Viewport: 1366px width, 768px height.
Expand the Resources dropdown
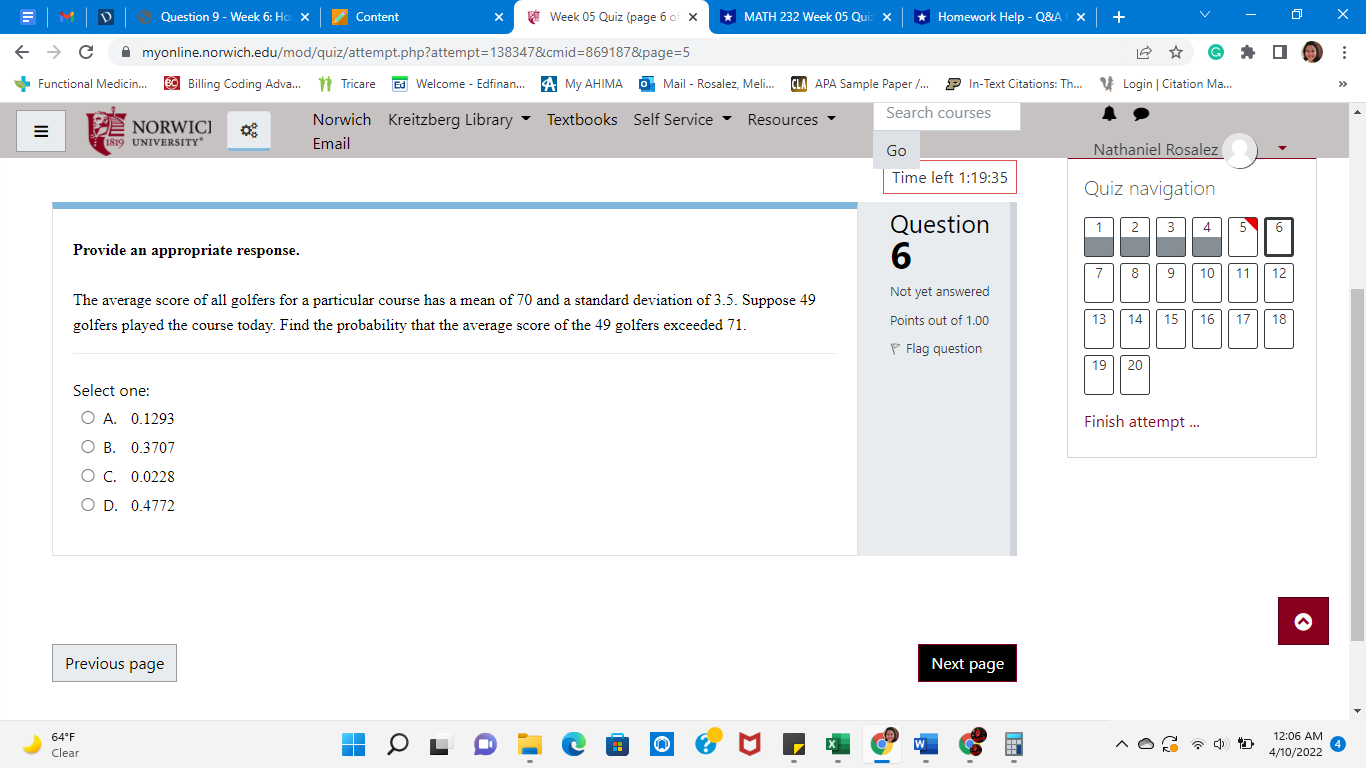tap(791, 119)
